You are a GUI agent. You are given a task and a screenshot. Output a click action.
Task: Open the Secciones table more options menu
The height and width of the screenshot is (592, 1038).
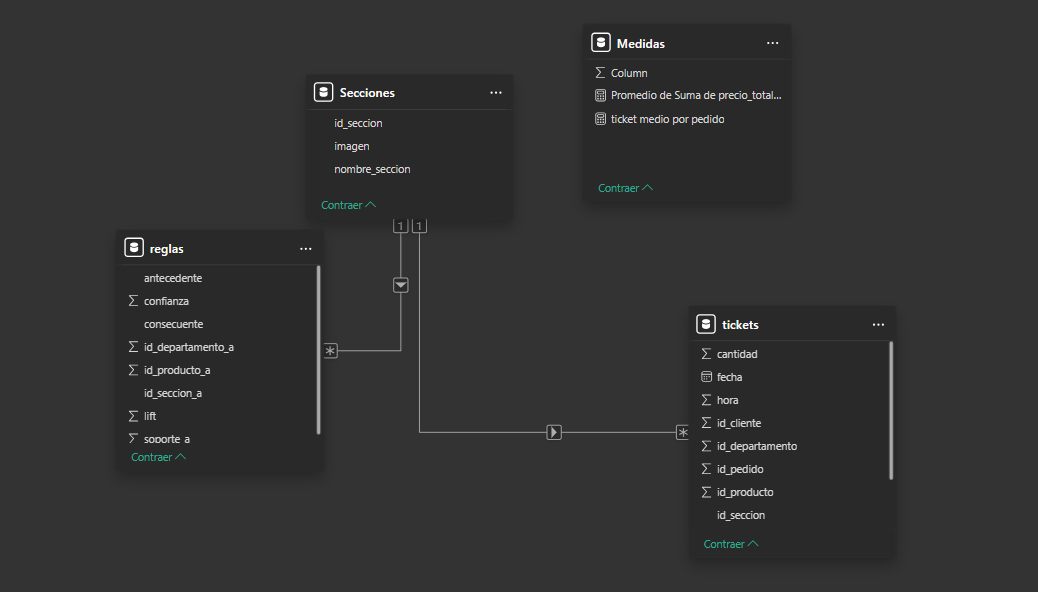(x=496, y=92)
